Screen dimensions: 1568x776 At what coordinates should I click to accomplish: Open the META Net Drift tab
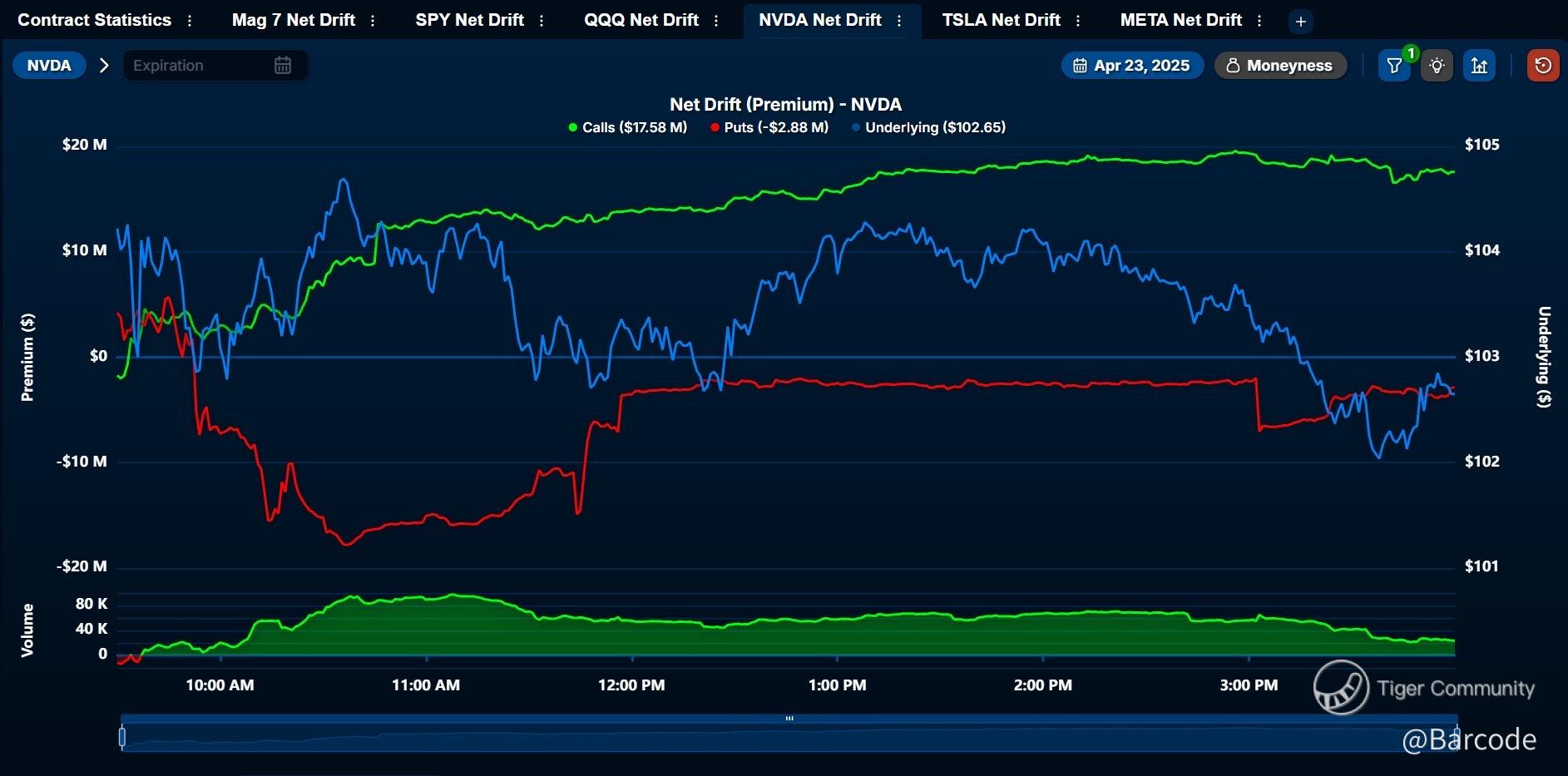(x=1180, y=21)
